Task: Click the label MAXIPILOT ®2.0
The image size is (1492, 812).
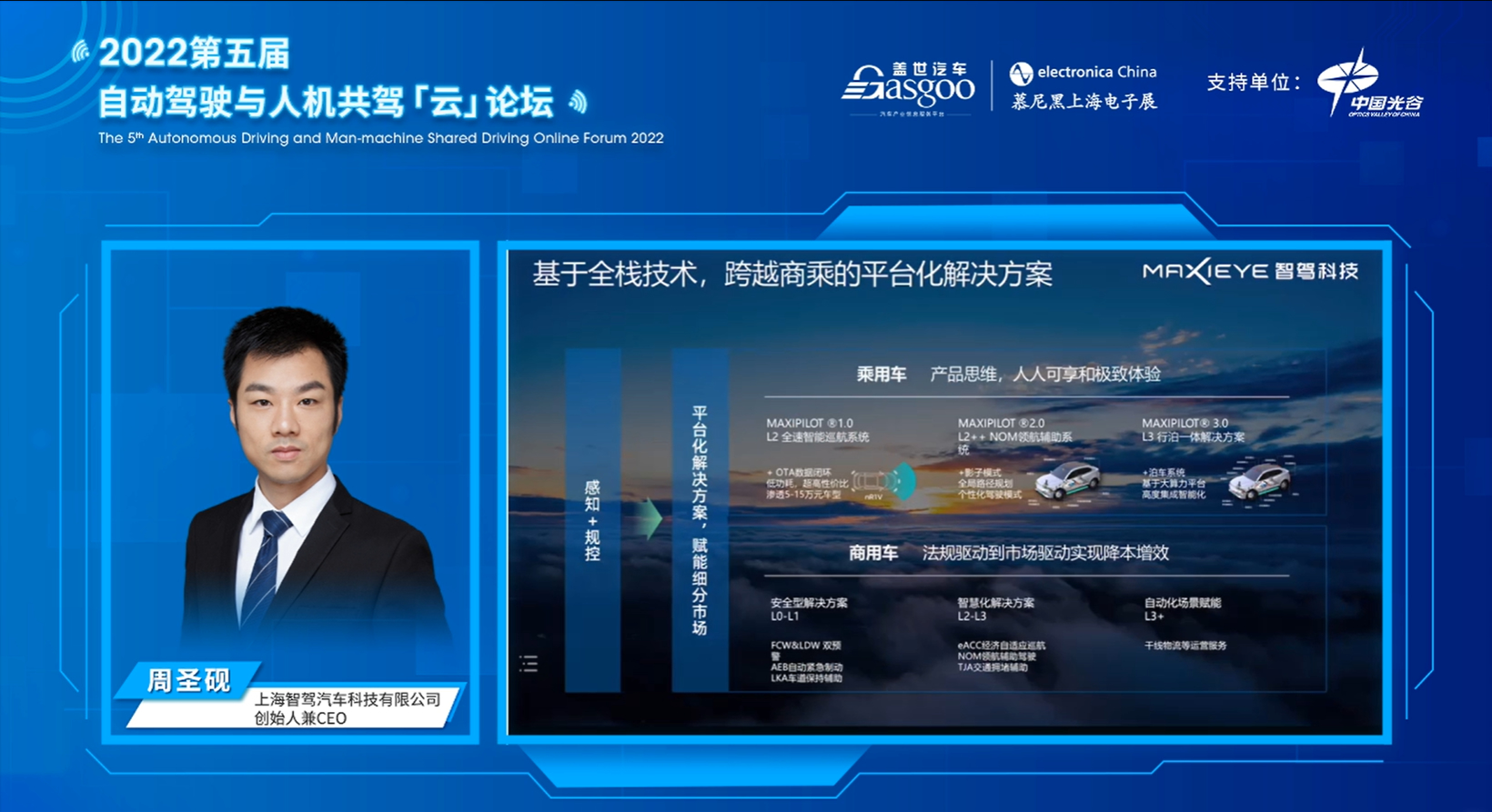Action: coord(1001,424)
